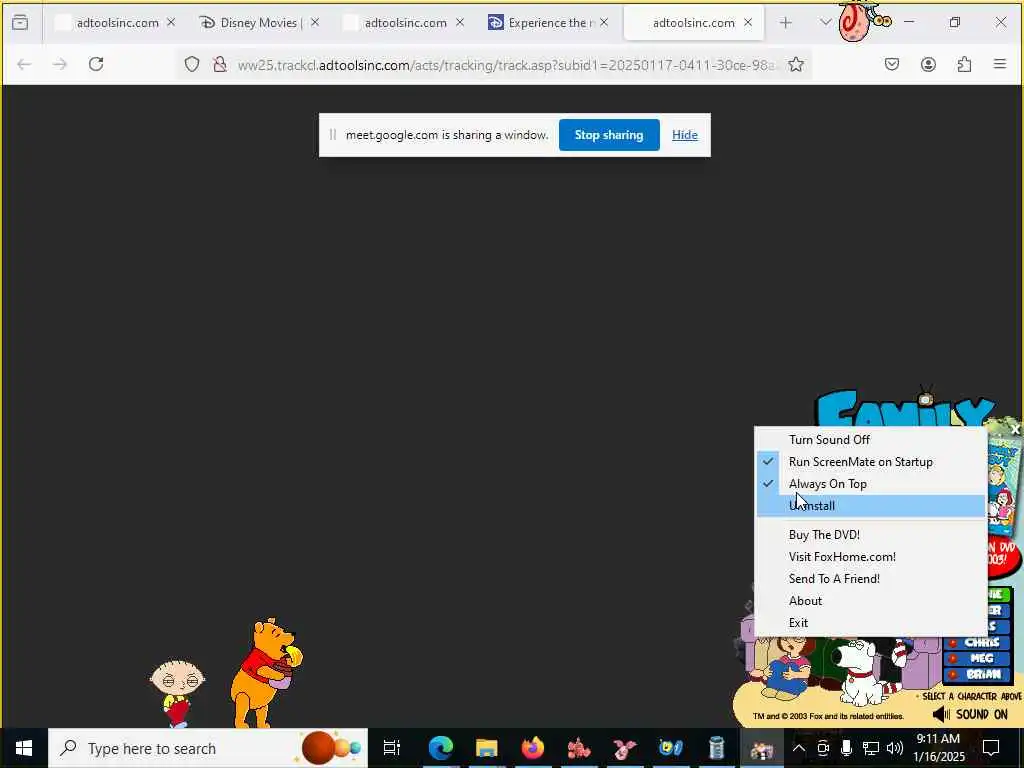Viewport: 1024px width, 768px height.
Task: Open File Explorer from the taskbar
Action: [x=487, y=748]
